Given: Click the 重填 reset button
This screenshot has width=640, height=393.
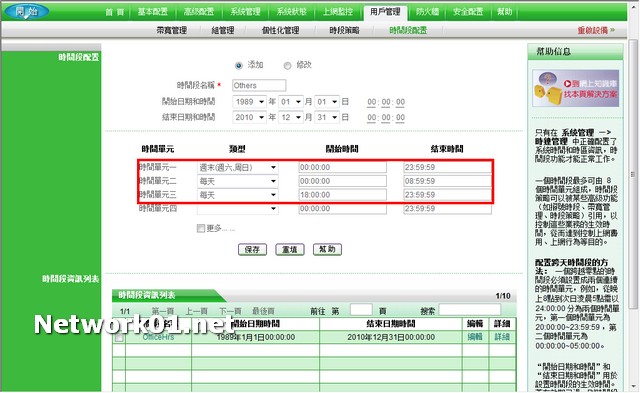Looking at the screenshot, I should coord(290,249).
